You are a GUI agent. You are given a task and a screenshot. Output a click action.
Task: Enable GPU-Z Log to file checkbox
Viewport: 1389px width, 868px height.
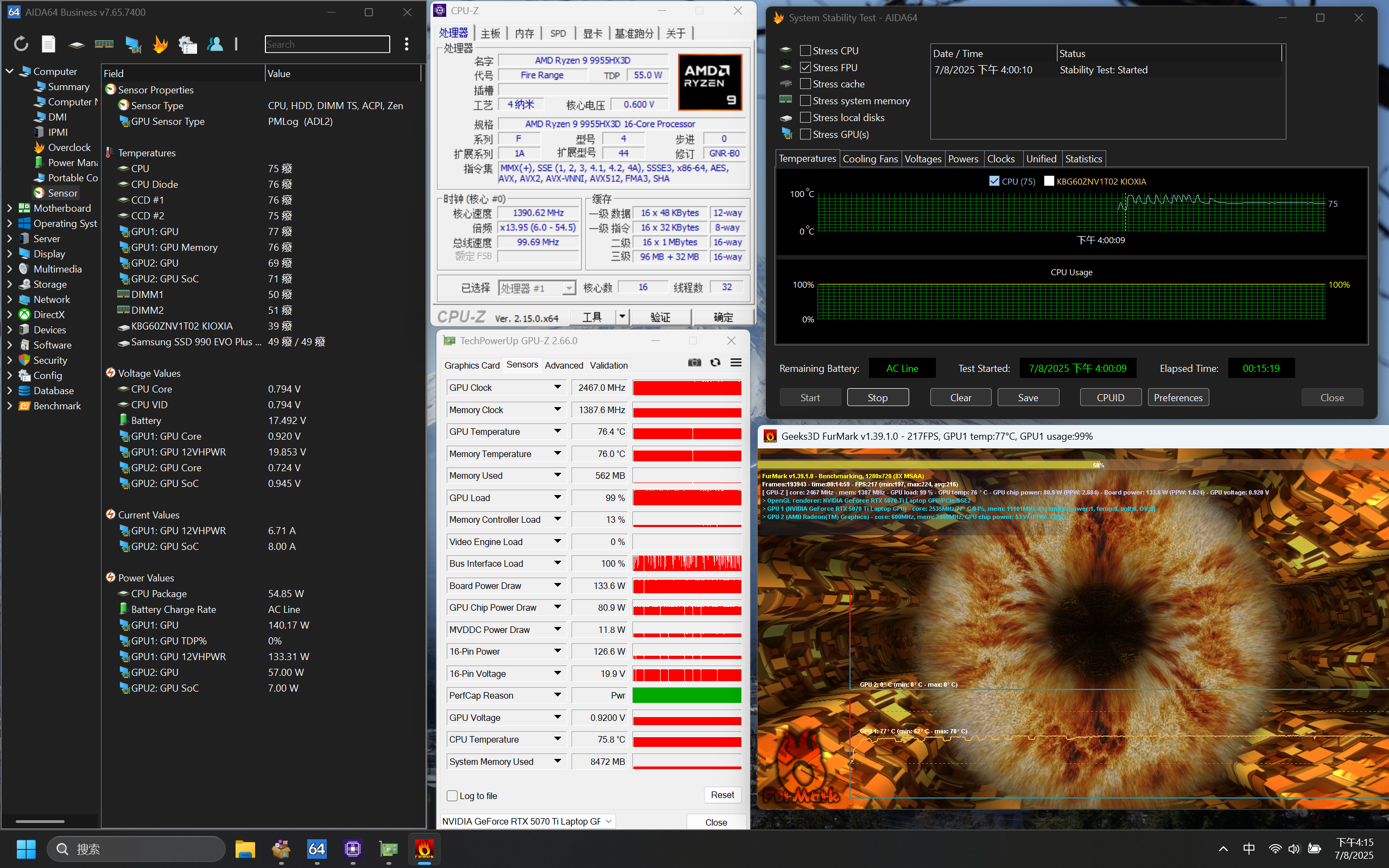(452, 796)
